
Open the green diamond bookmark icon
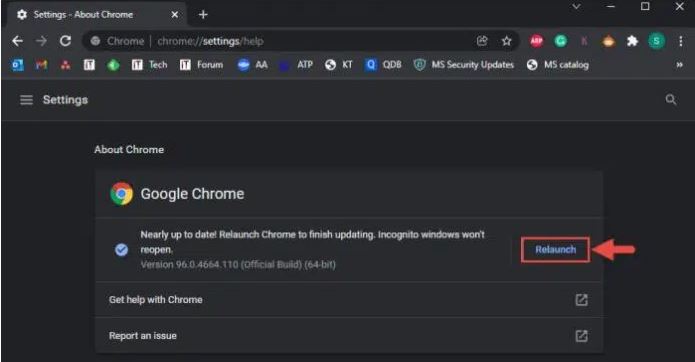pos(113,65)
